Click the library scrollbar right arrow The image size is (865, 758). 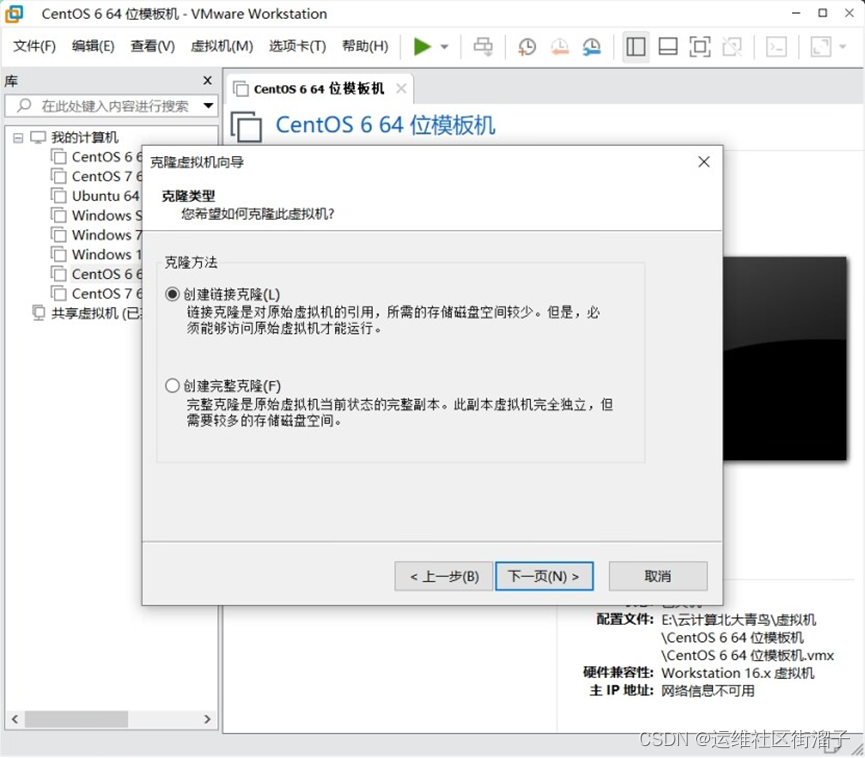[207, 719]
